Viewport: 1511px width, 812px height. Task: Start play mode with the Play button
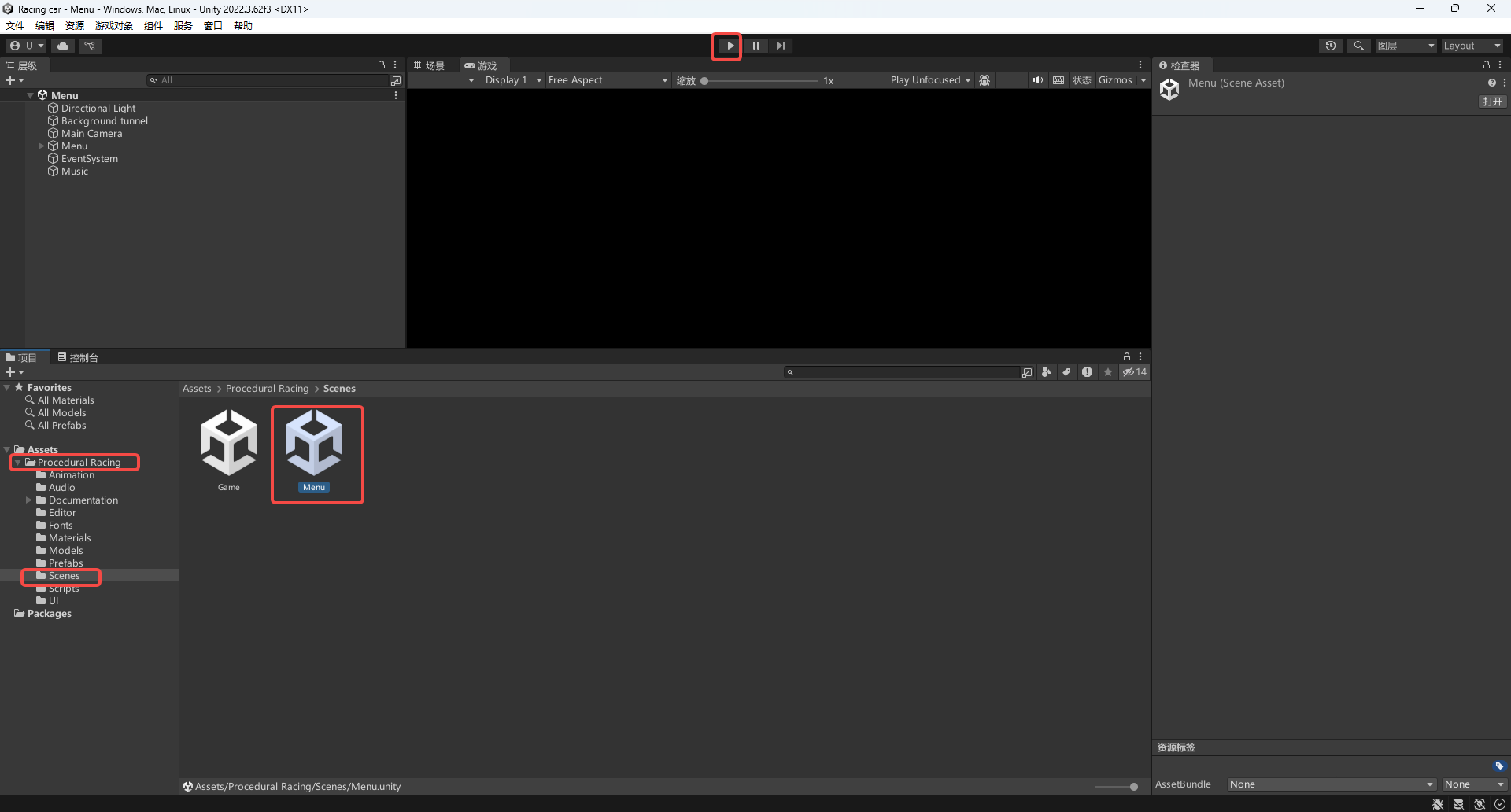pyautogui.click(x=730, y=46)
